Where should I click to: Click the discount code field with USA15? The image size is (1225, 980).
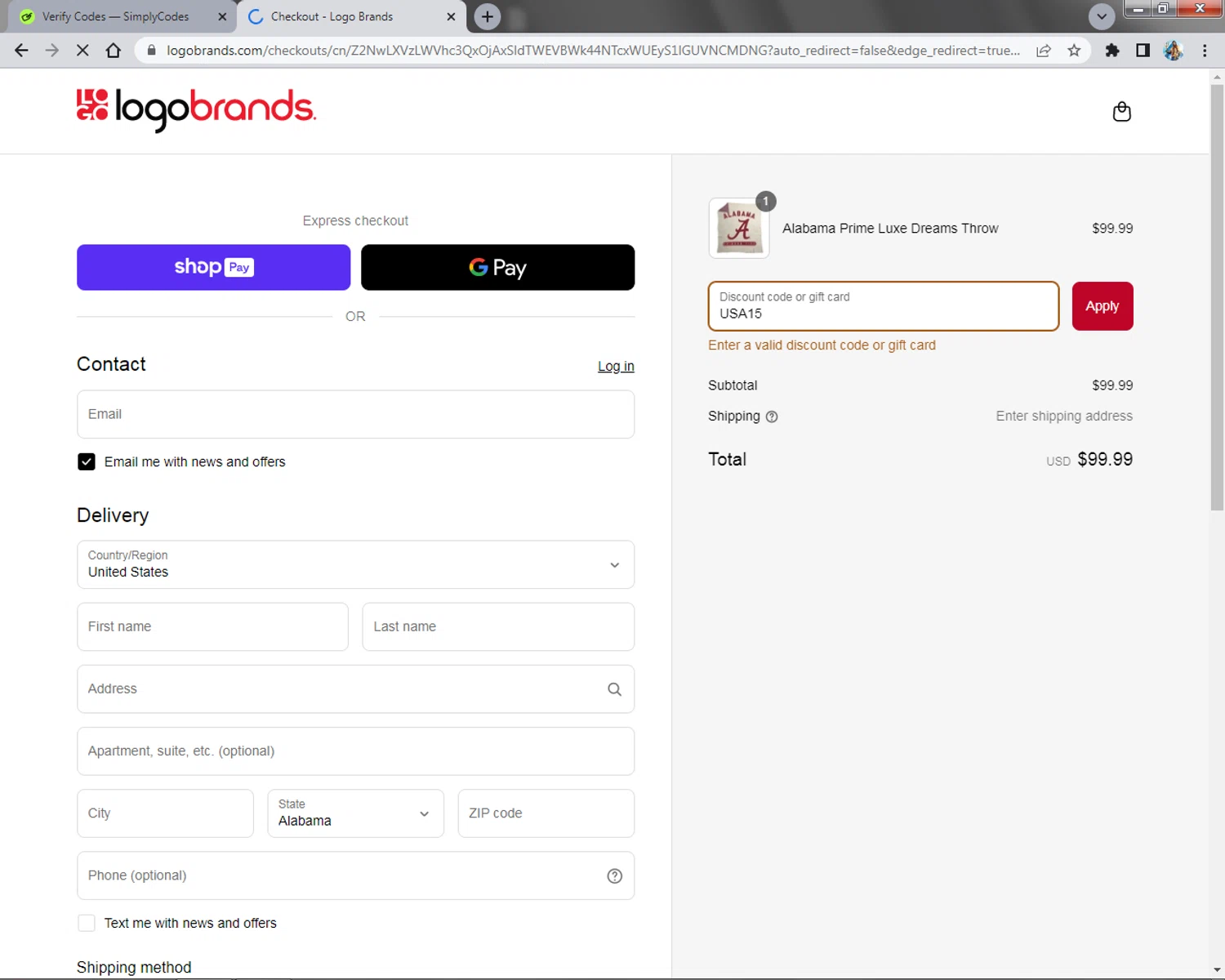(884, 306)
